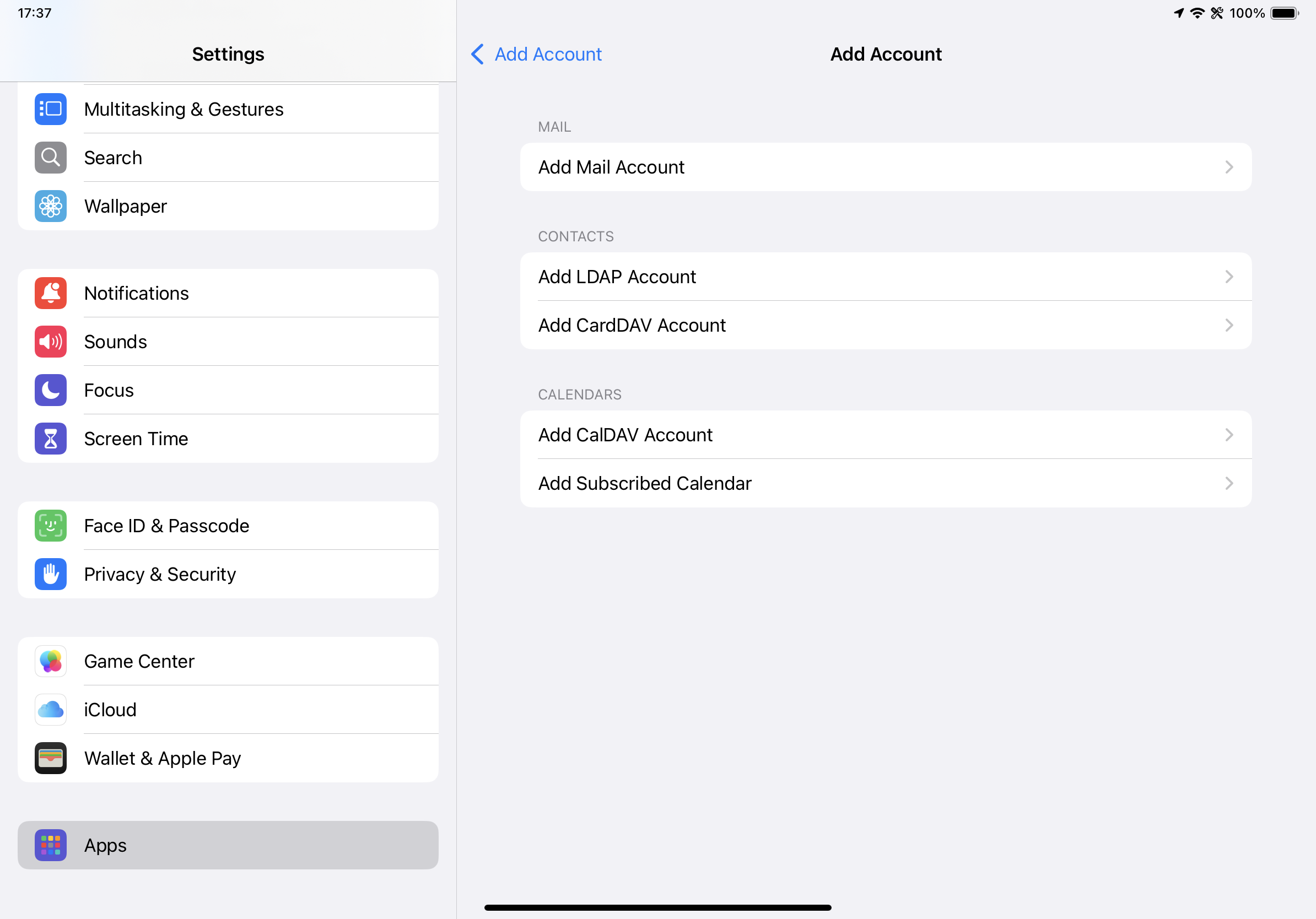Tap the Face ID green icon
Image resolution: width=1316 pixels, height=919 pixels.
(51, 526)
